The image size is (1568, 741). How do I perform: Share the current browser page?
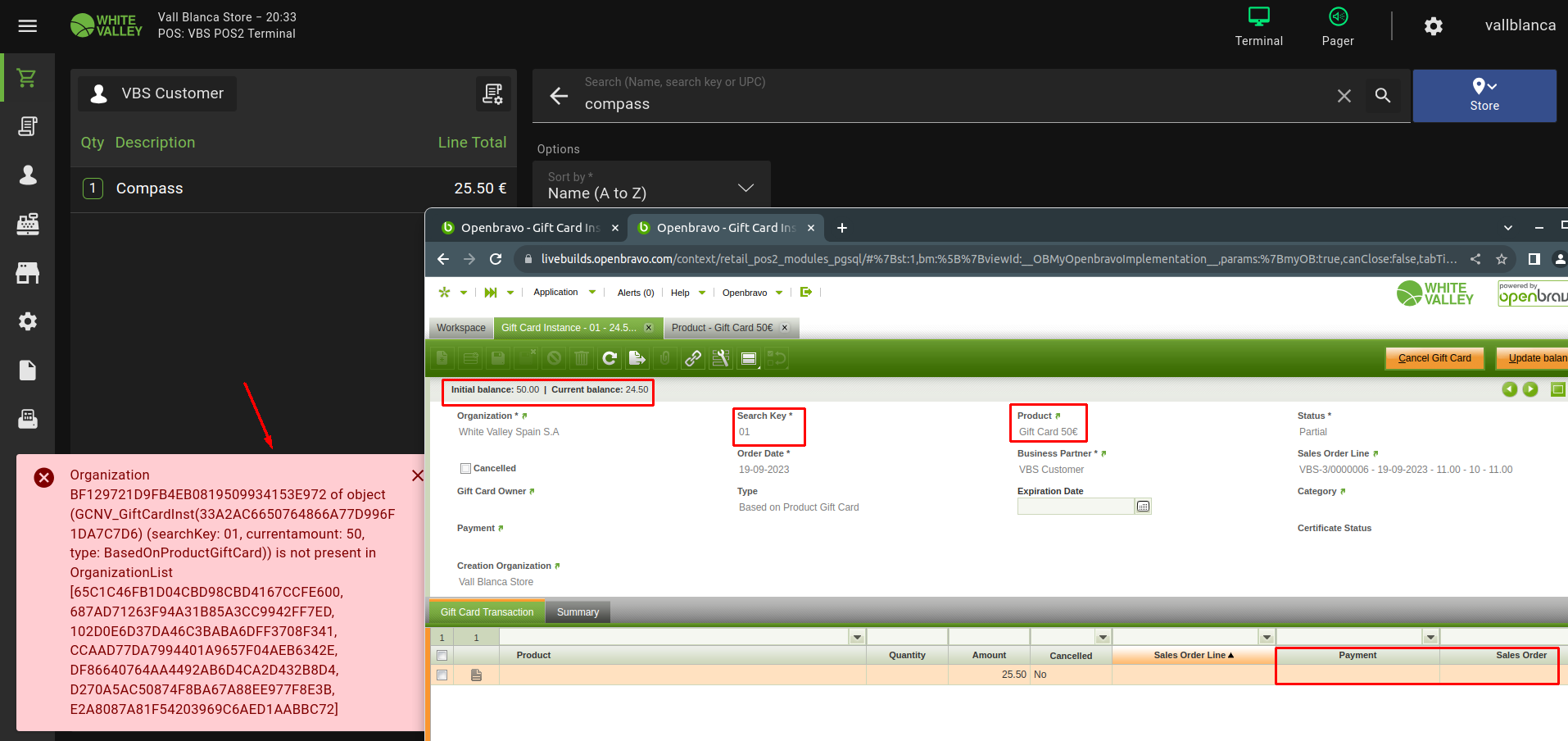pyautogui.click(x=1475, y=259)
